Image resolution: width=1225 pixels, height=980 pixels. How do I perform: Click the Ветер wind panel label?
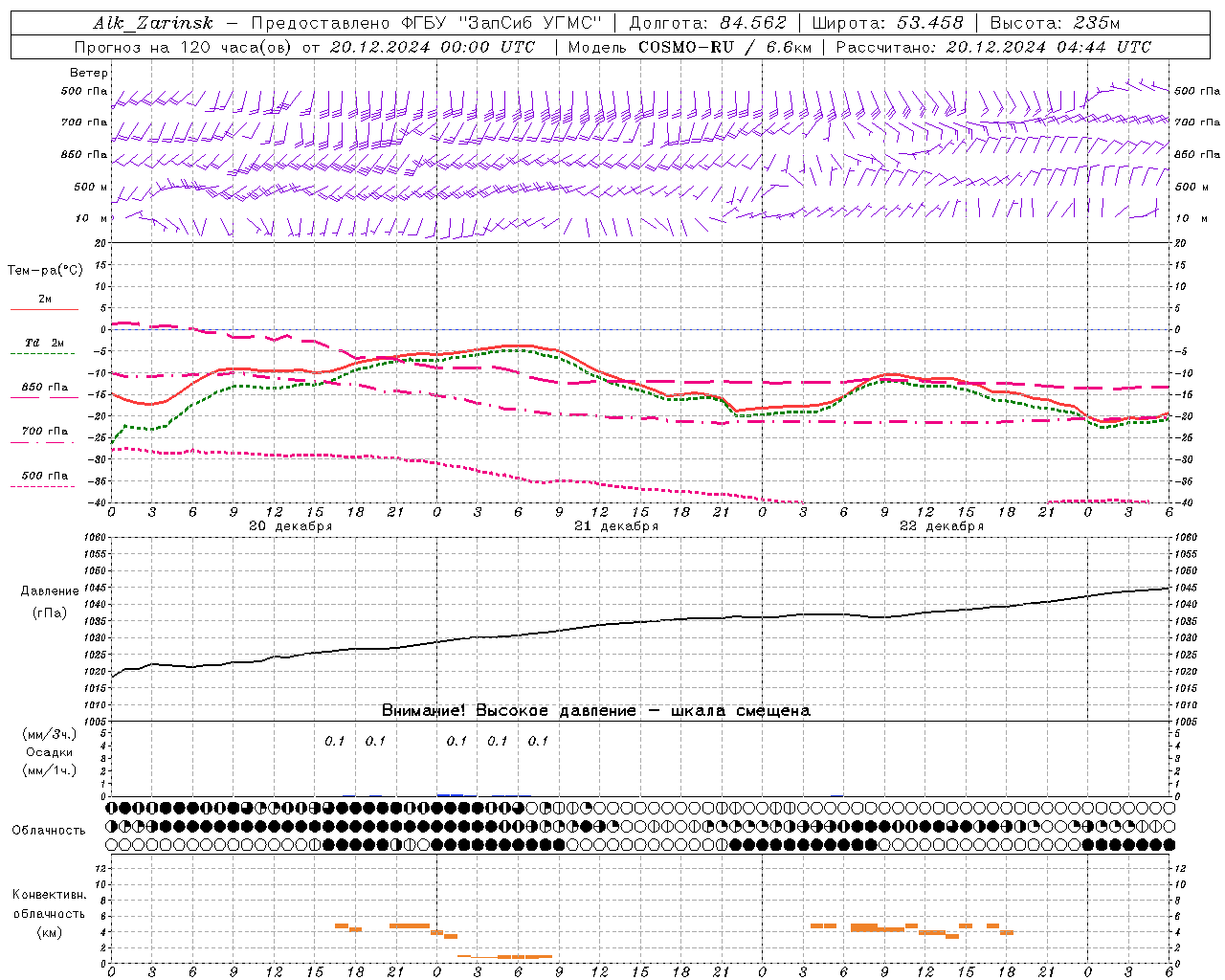coord(89,73)
